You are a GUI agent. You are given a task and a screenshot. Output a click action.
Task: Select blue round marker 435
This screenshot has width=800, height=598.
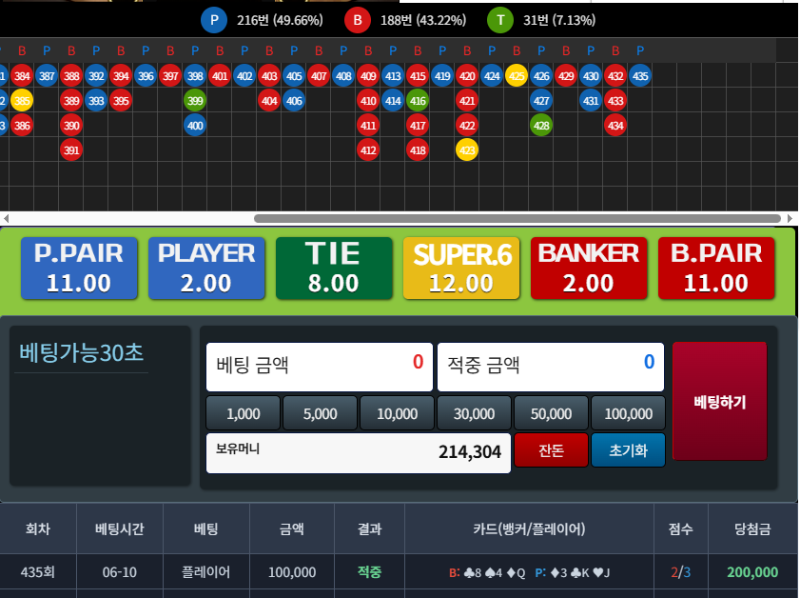[640, 76]
